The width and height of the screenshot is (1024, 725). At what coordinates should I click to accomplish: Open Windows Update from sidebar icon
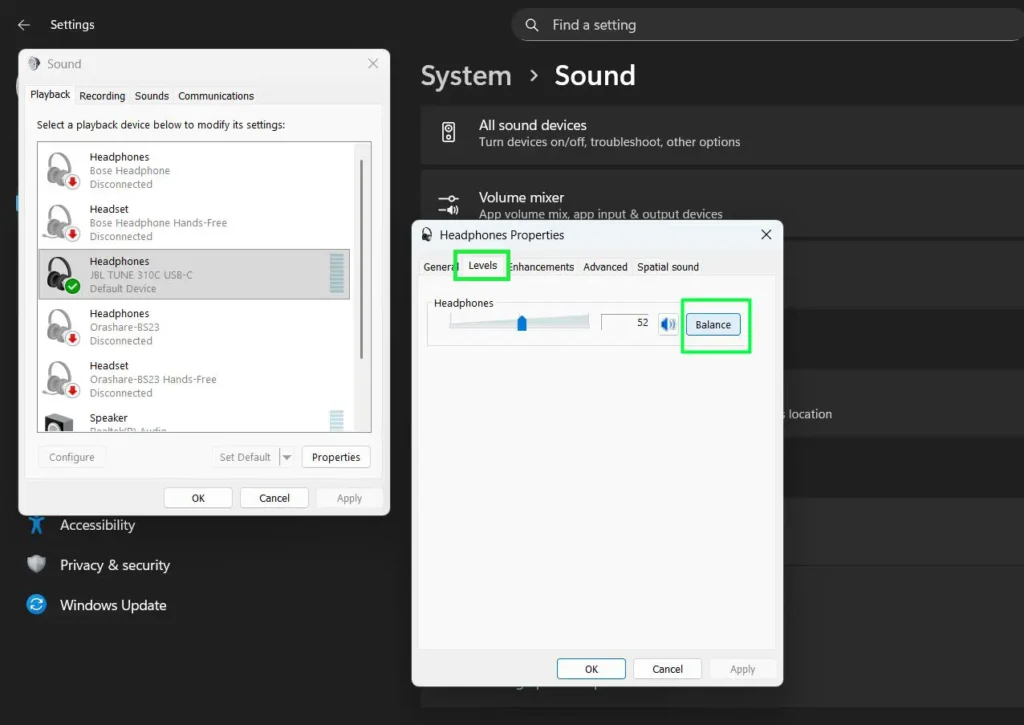coord(37,605)
